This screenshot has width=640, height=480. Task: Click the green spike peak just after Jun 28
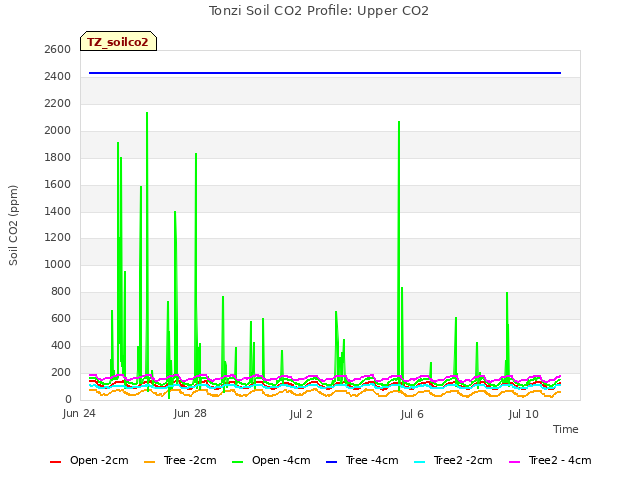point(196,154)
